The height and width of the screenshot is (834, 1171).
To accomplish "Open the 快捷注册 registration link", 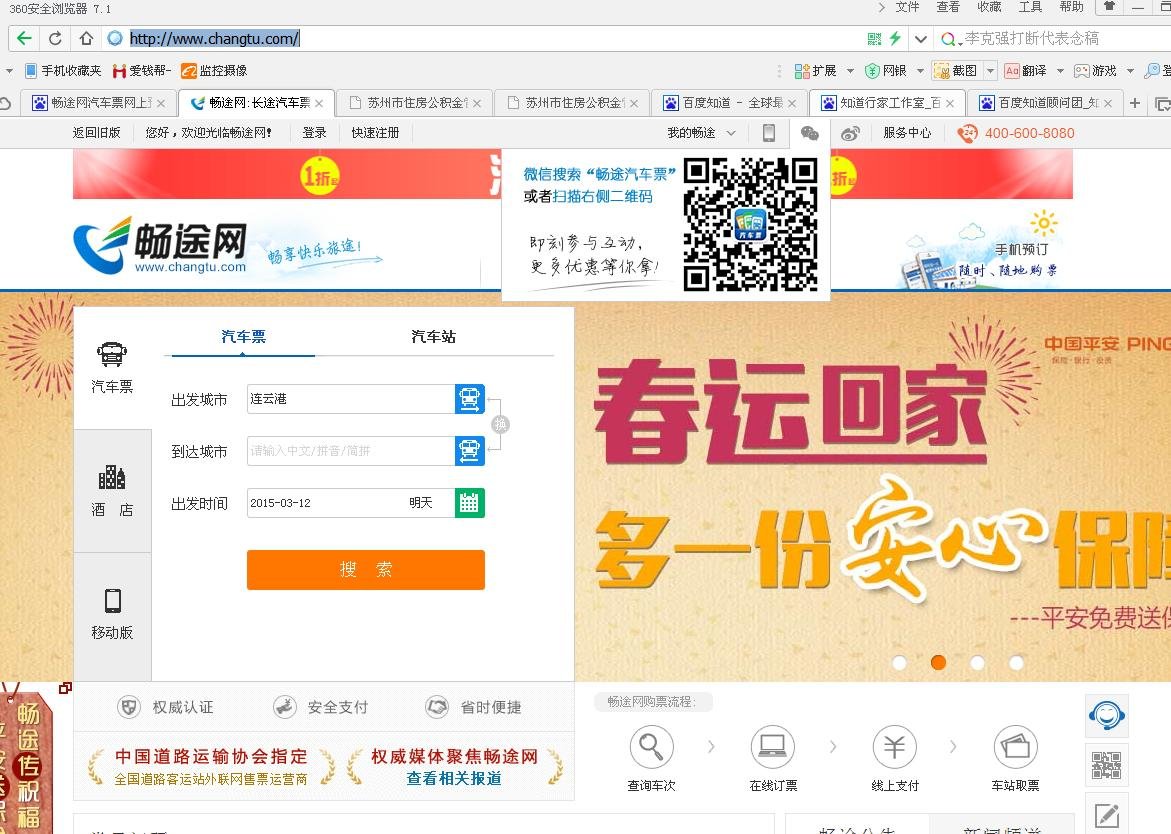I will 374,133.
